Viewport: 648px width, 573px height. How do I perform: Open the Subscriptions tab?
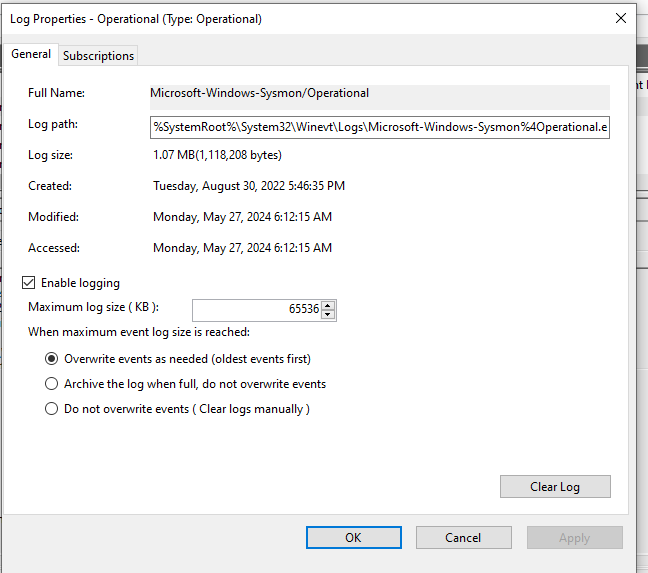click(98, 56)
